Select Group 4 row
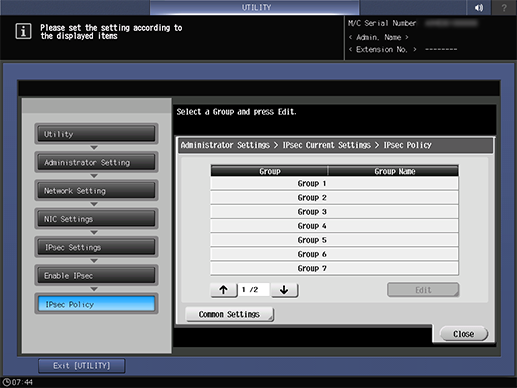Viewport: 517px width, 388px height. point(334,226)
